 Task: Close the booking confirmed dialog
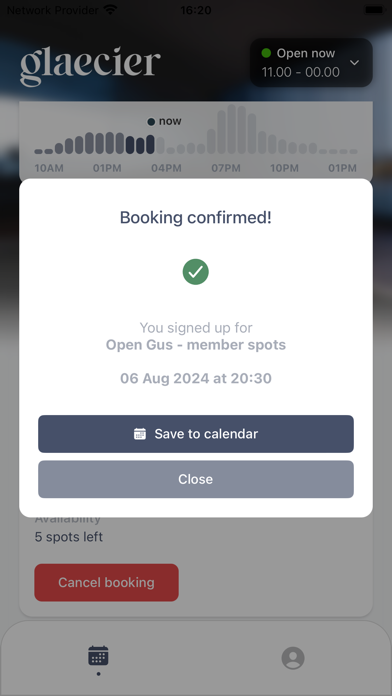(x=196, y=479)
